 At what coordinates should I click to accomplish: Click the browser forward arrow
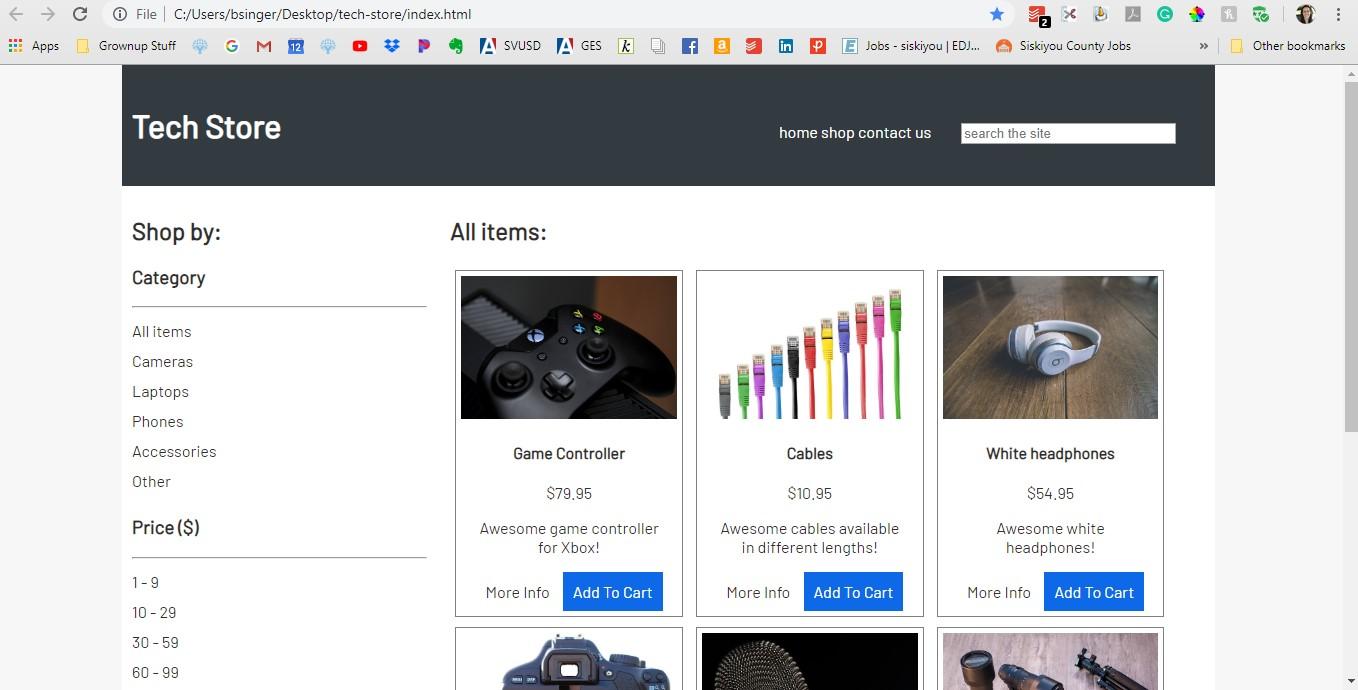47,14
